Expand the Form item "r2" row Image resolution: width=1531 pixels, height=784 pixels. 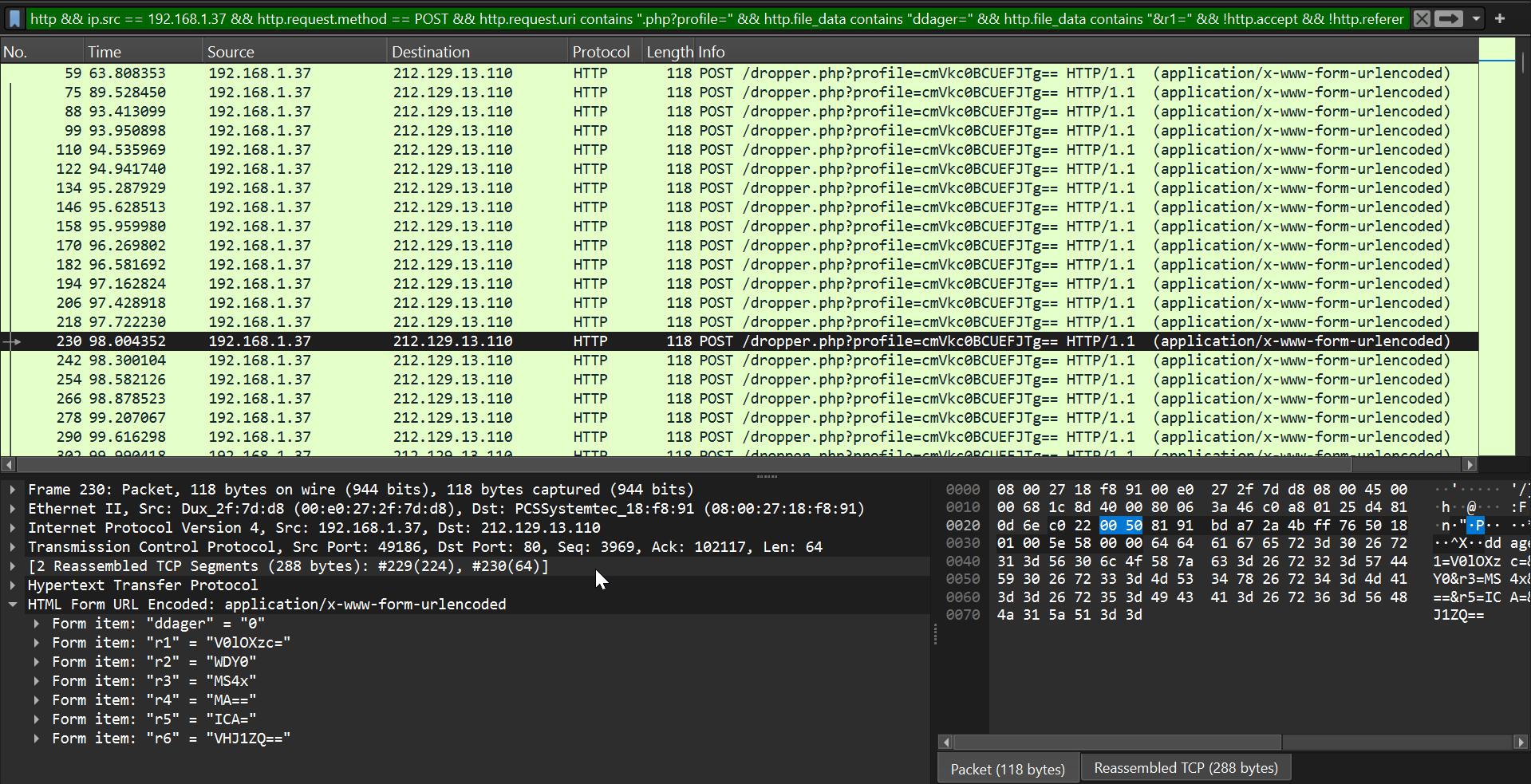click(x=37, y=662)
